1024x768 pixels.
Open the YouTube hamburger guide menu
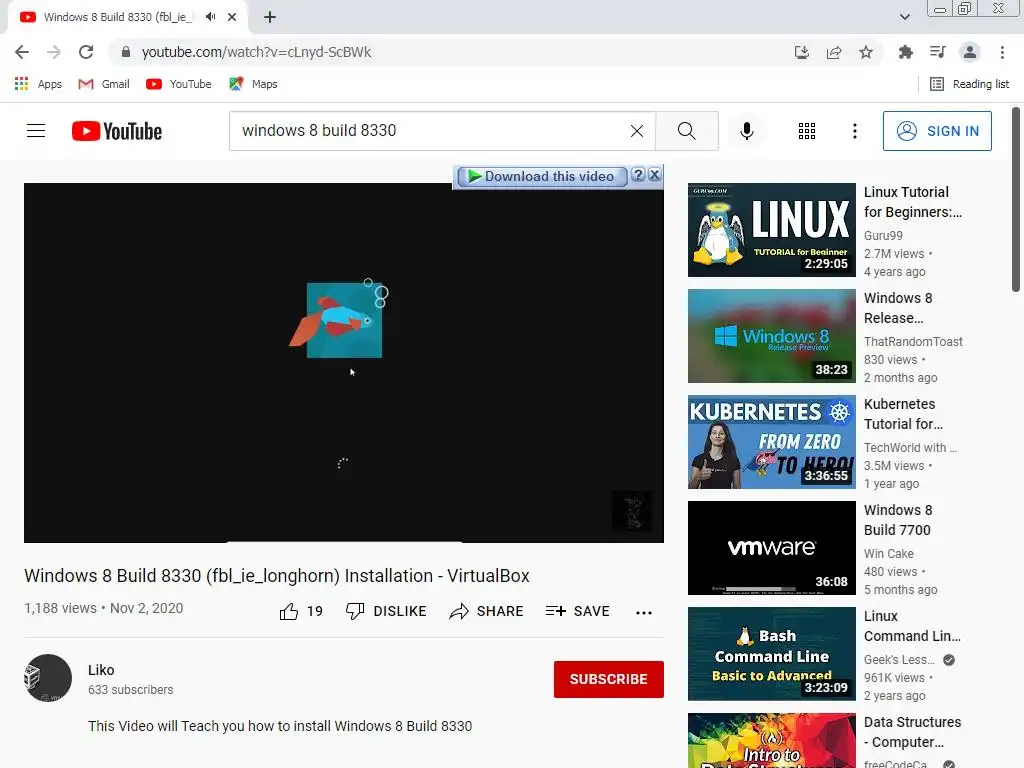pyautogui.click(x=36, y=131)
